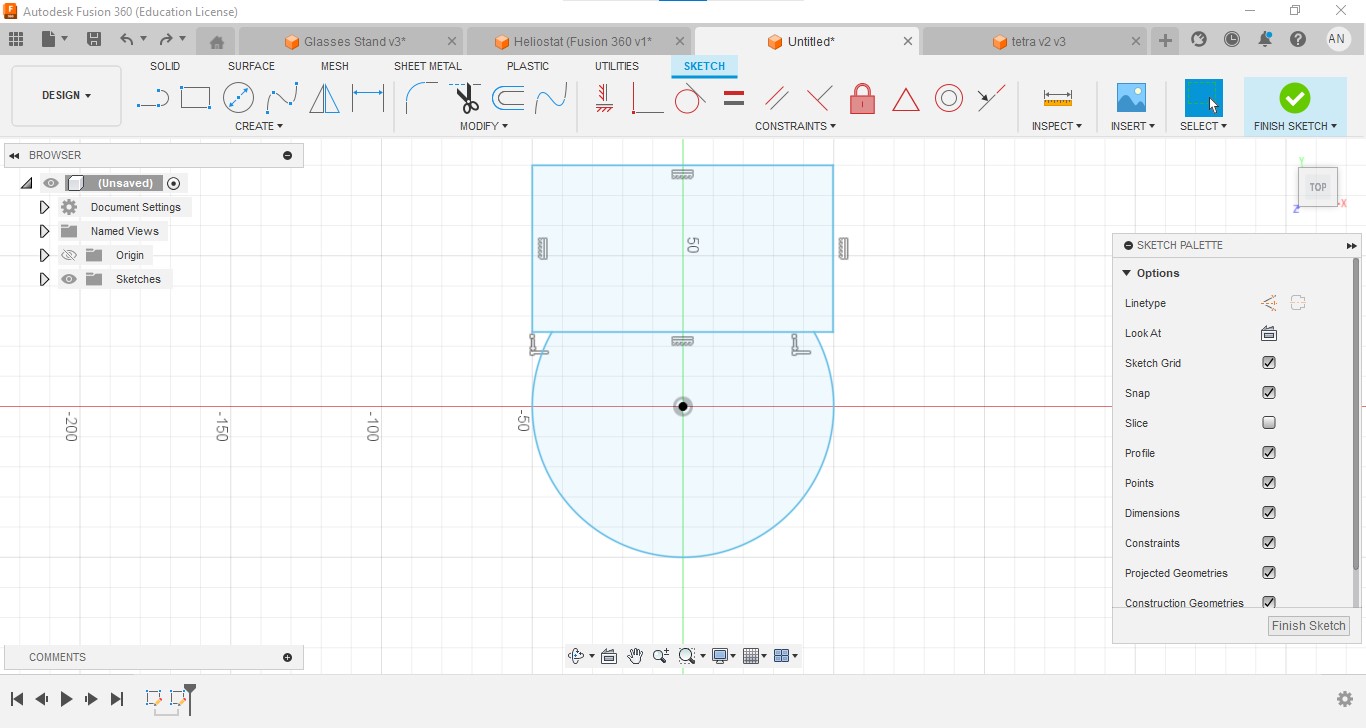
Task: Select the Select tool icon
Action: coord(1203,98)
